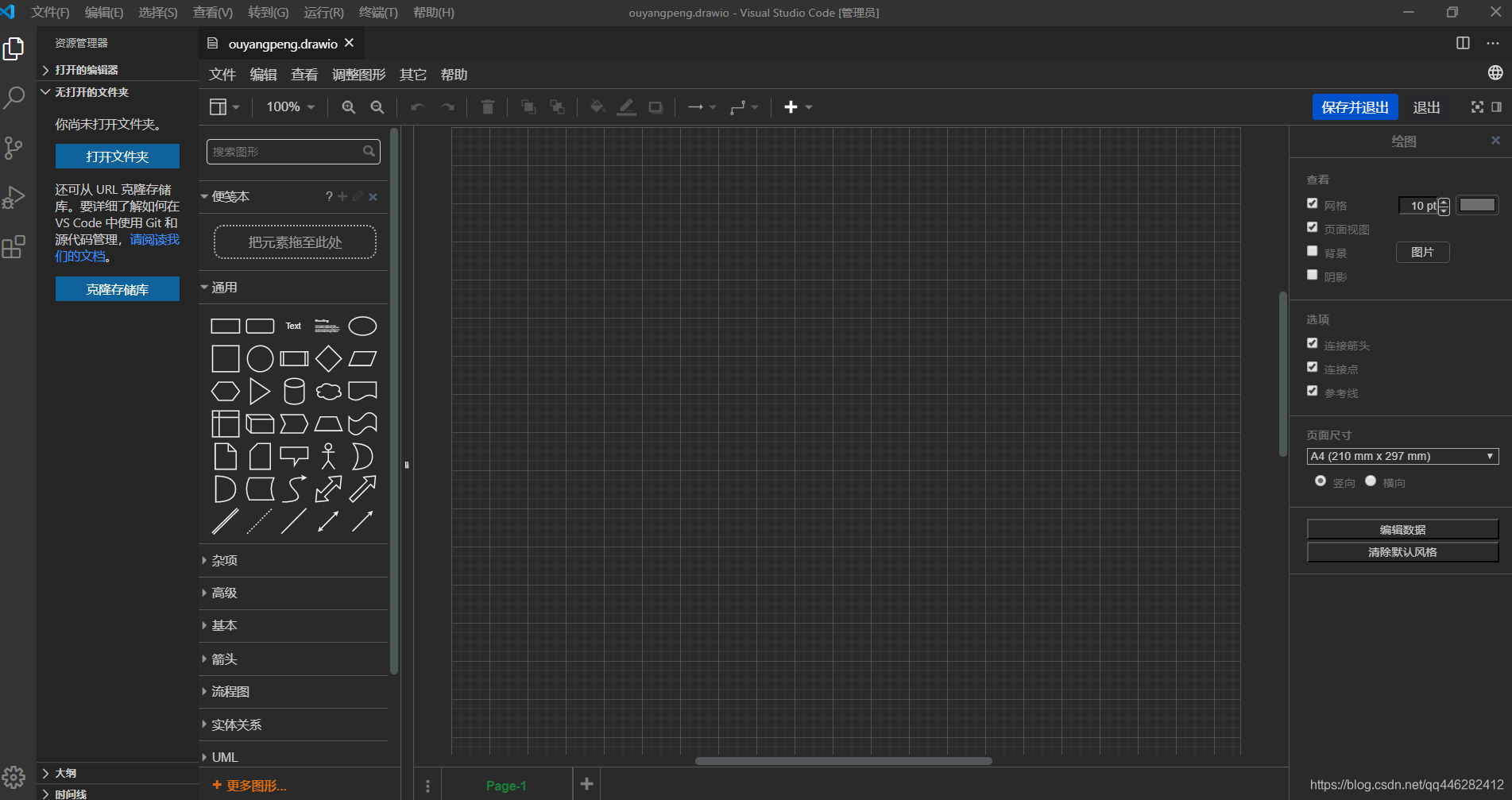Enable the 背景 background checkbox

tap(1312, 251)
